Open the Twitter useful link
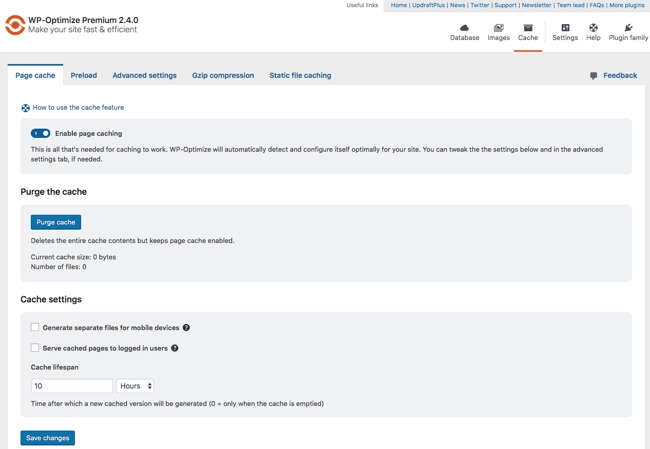650x449 pixels. (x=480, y=5)
